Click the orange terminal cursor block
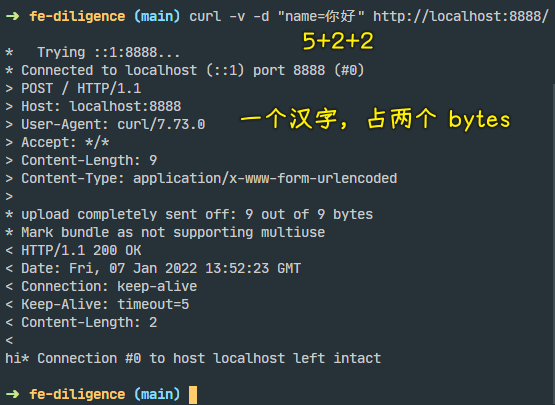The width and height of the screenshot is (555, 405). (x=193, y=395)
